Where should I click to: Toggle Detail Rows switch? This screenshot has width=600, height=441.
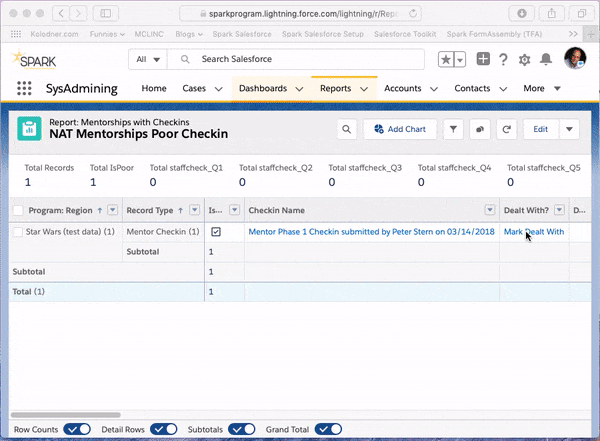point(164,429)
